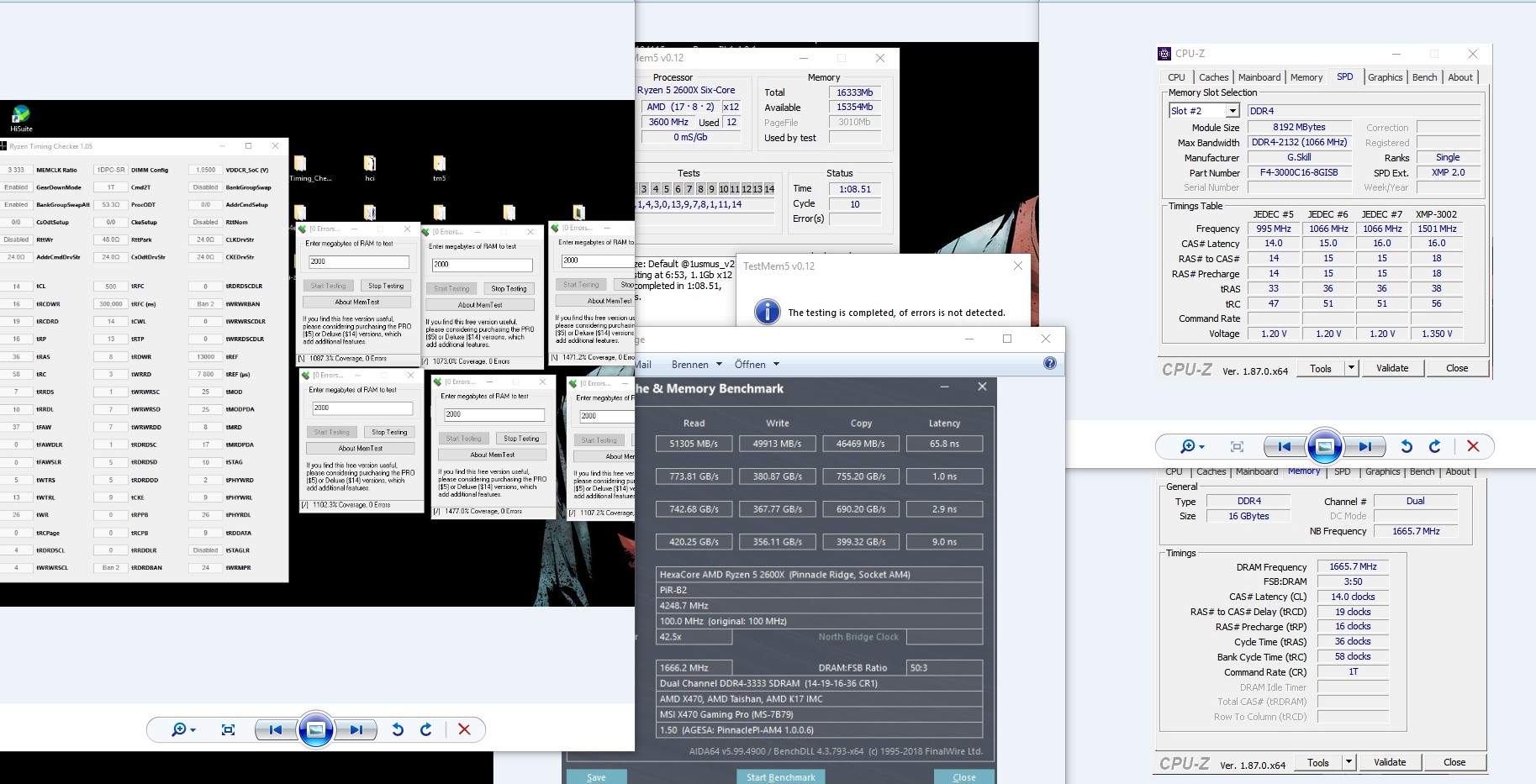
Task: Delete the image in the viewer under CPU-Z SPD
Action: click(x=1473, y=446)
